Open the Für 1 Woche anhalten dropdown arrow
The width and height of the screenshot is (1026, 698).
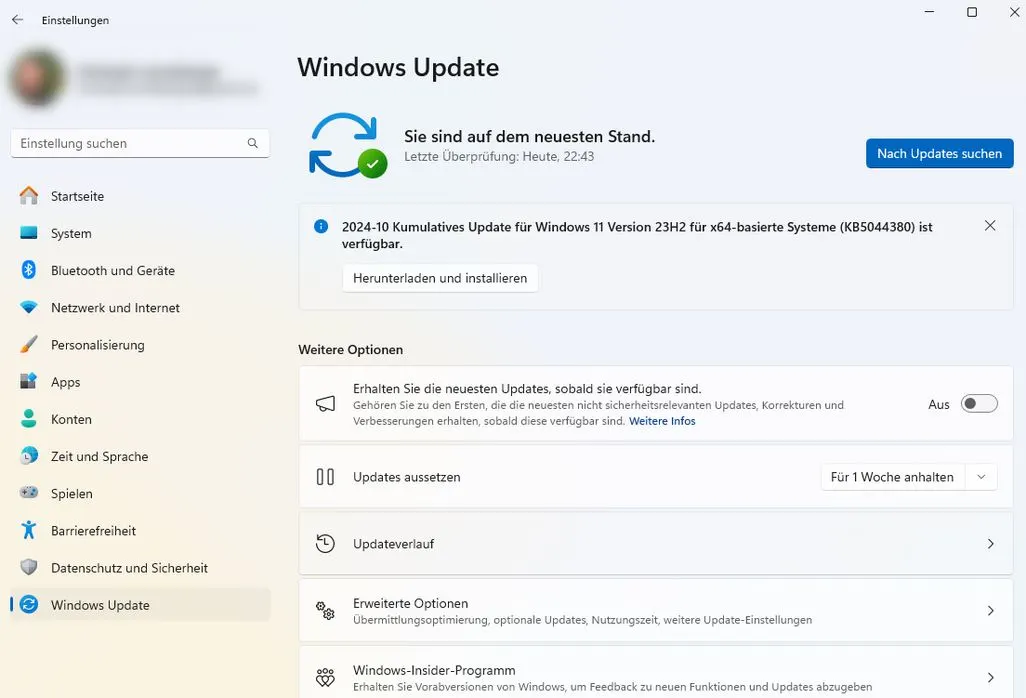click(981, 477)
